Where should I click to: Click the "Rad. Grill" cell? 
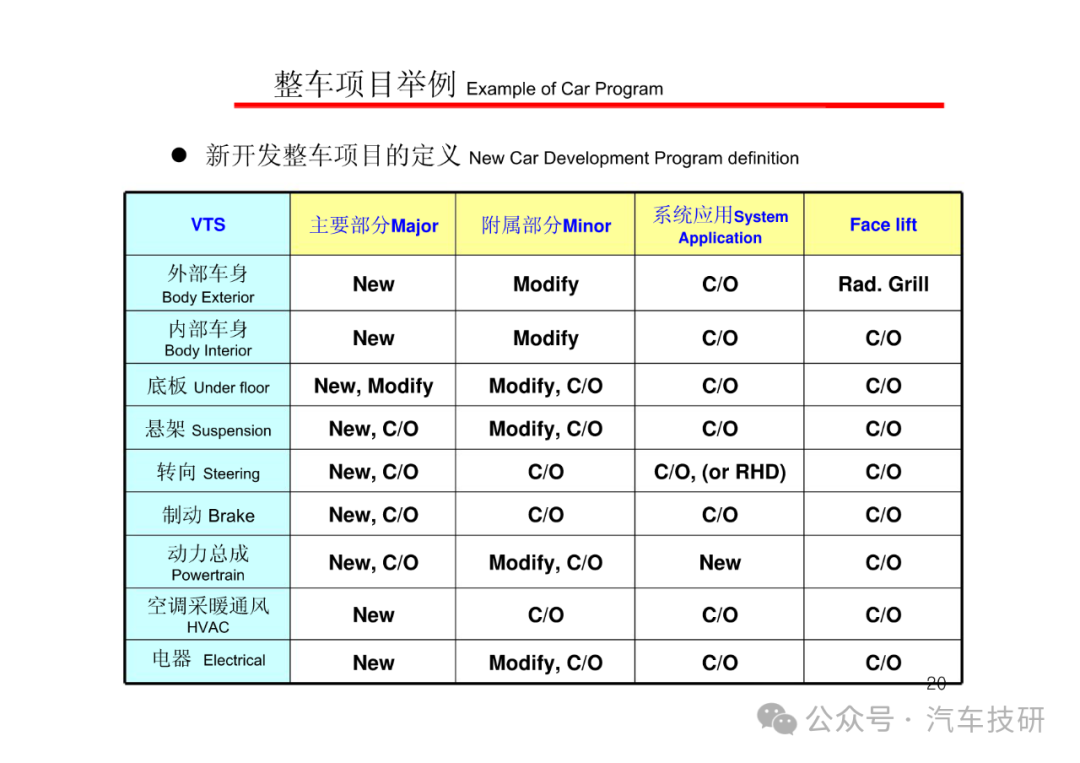click(884, 284)
